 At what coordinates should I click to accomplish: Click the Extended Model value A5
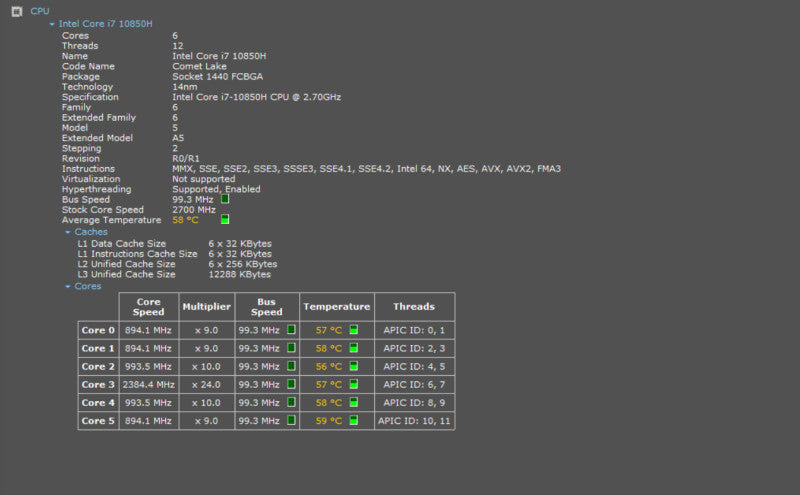(x=178, y=138)
